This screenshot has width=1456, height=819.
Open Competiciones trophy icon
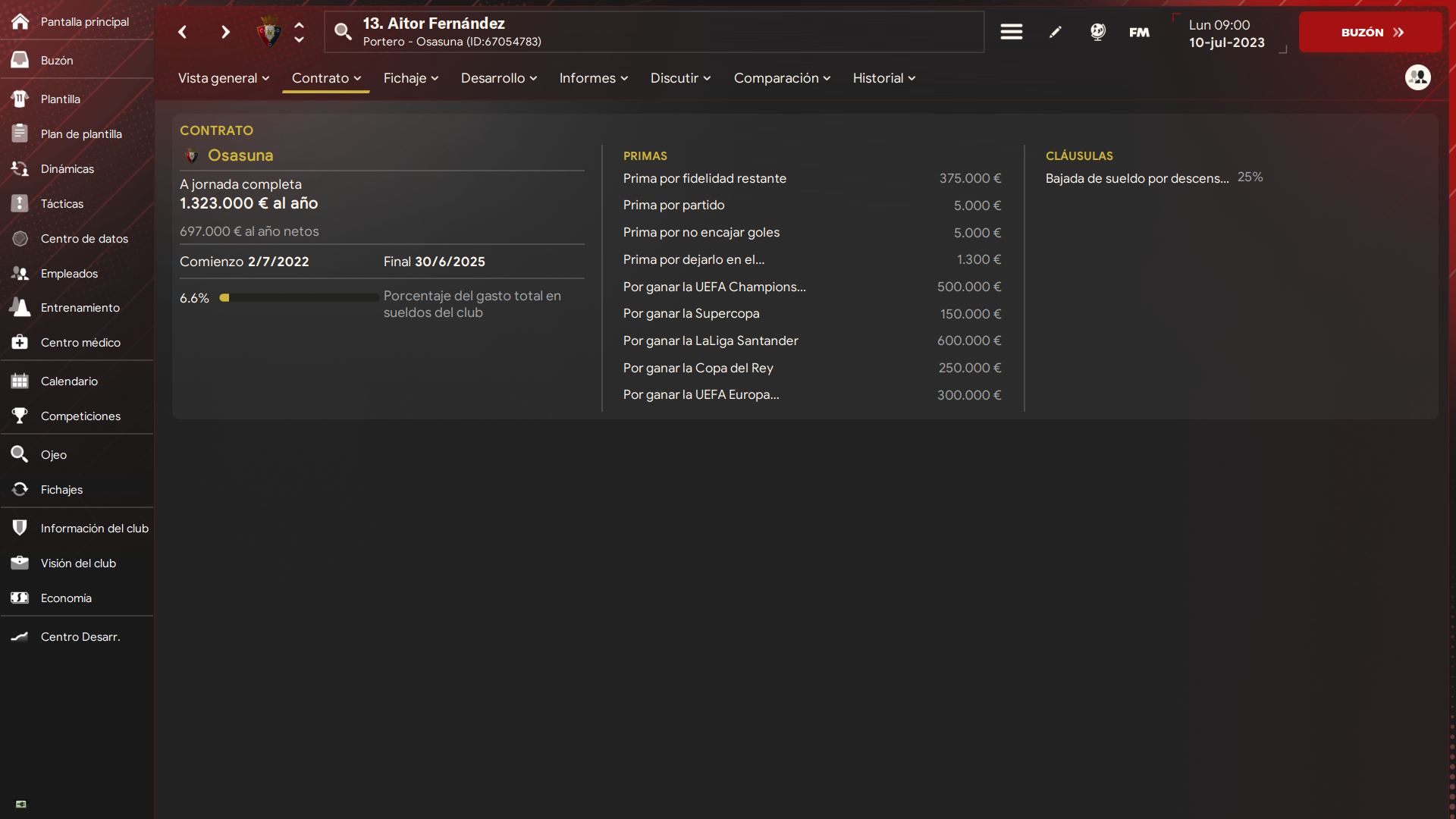pos(20,416)
